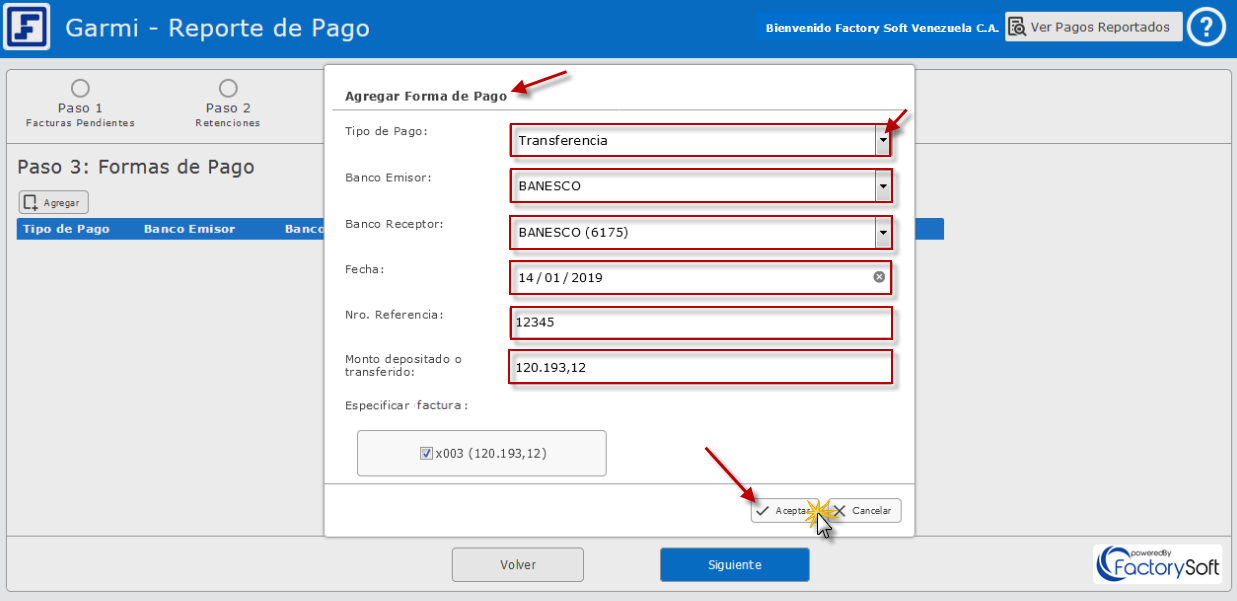The image size is (1237, 601).
Task: Select the Paso 1 Facturas Pendientes step circle
Action: pos(80,89)
